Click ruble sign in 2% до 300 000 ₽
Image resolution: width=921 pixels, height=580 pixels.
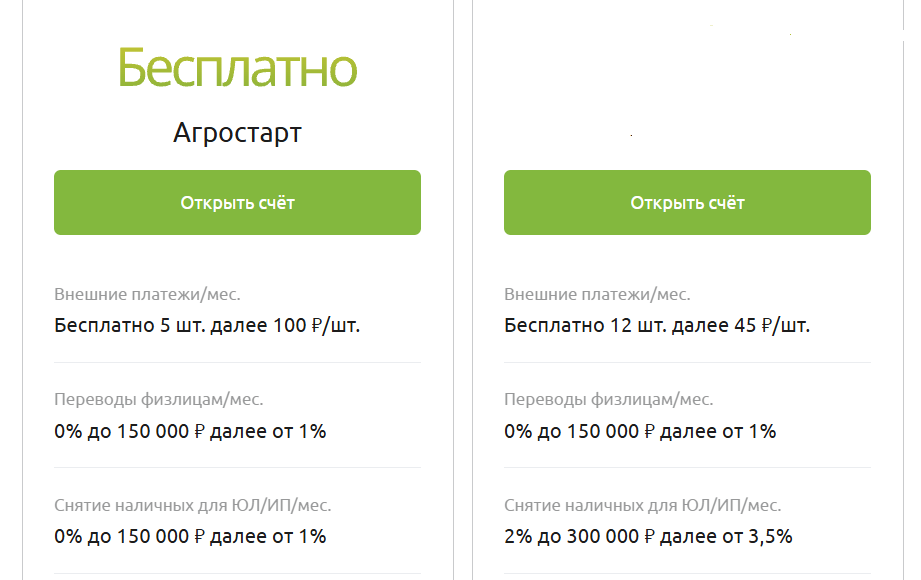coord(649,537)
